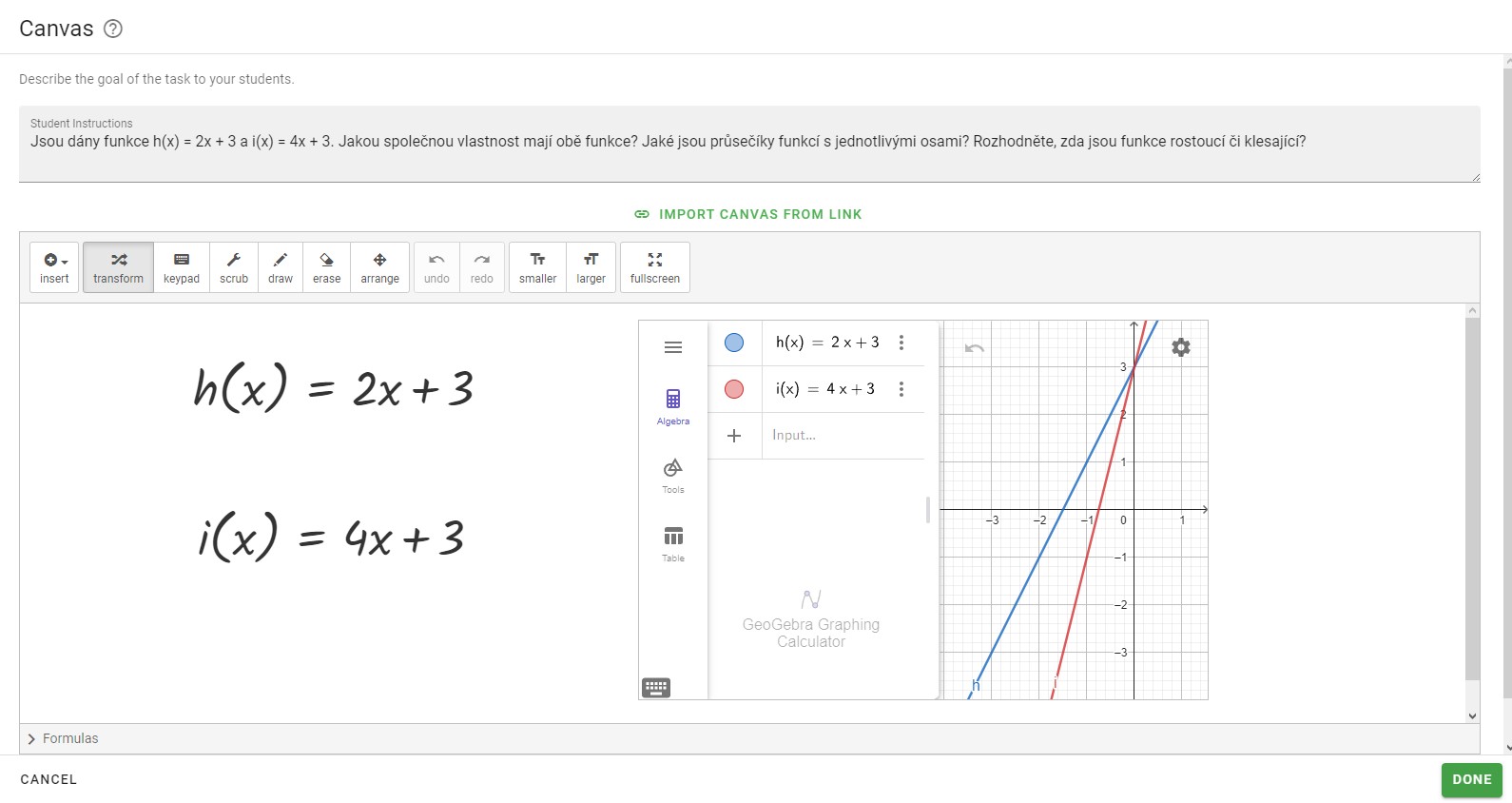
Task: Click the green Done button
Action: 1472,779
